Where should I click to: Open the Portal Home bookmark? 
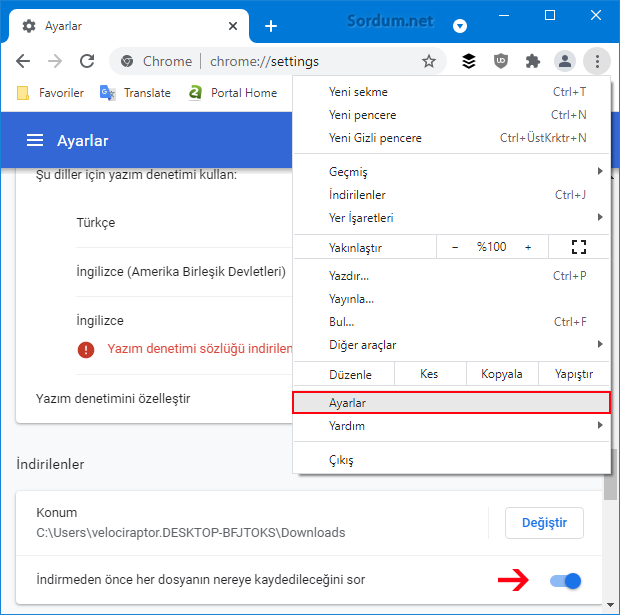pyautogui.click(x=233, y=93)
